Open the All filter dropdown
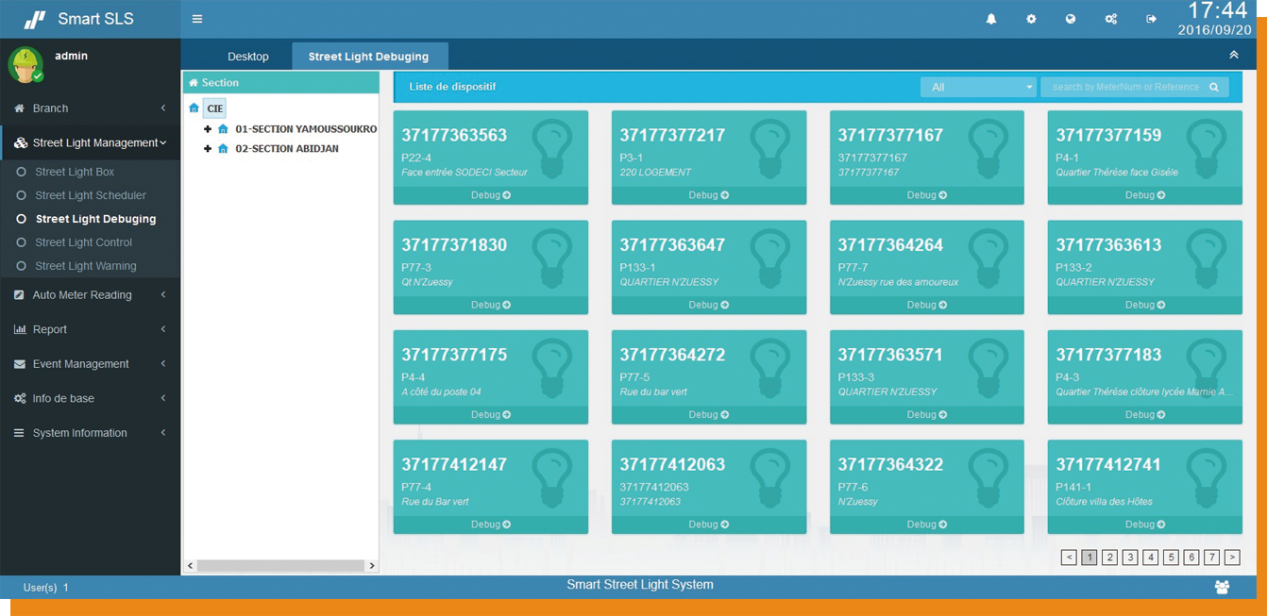The image size is (1267, 616). [978, 87]
